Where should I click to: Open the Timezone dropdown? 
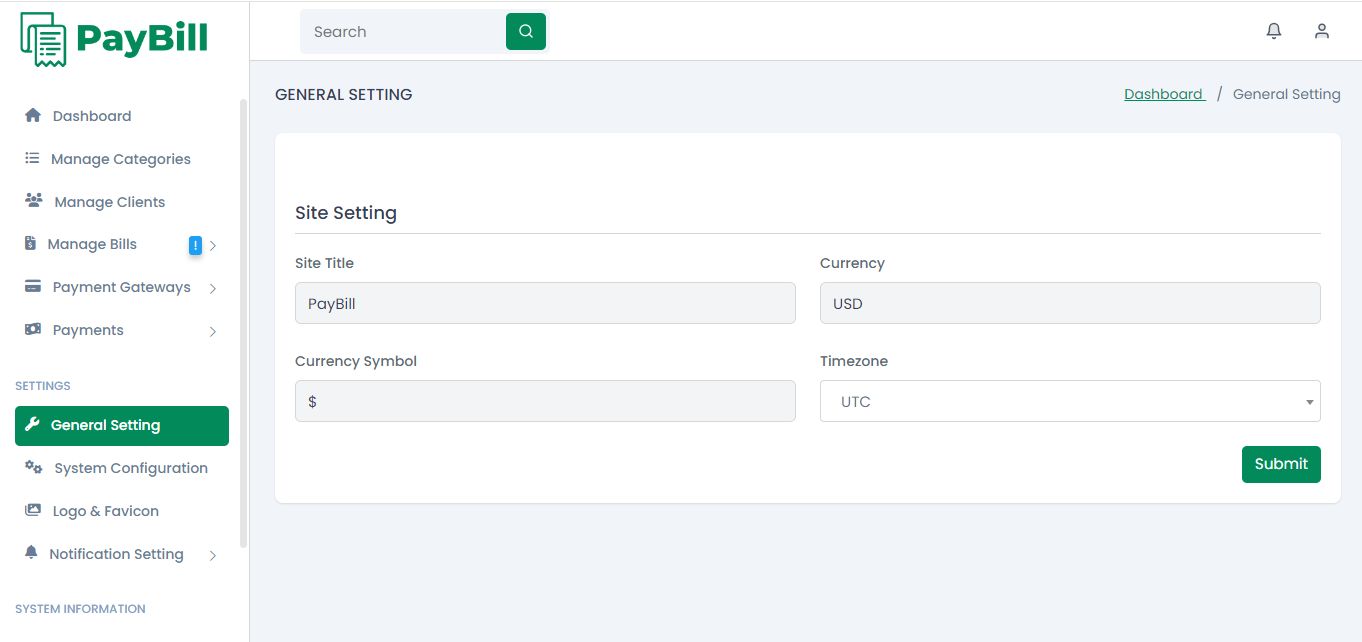(1070, 401)
